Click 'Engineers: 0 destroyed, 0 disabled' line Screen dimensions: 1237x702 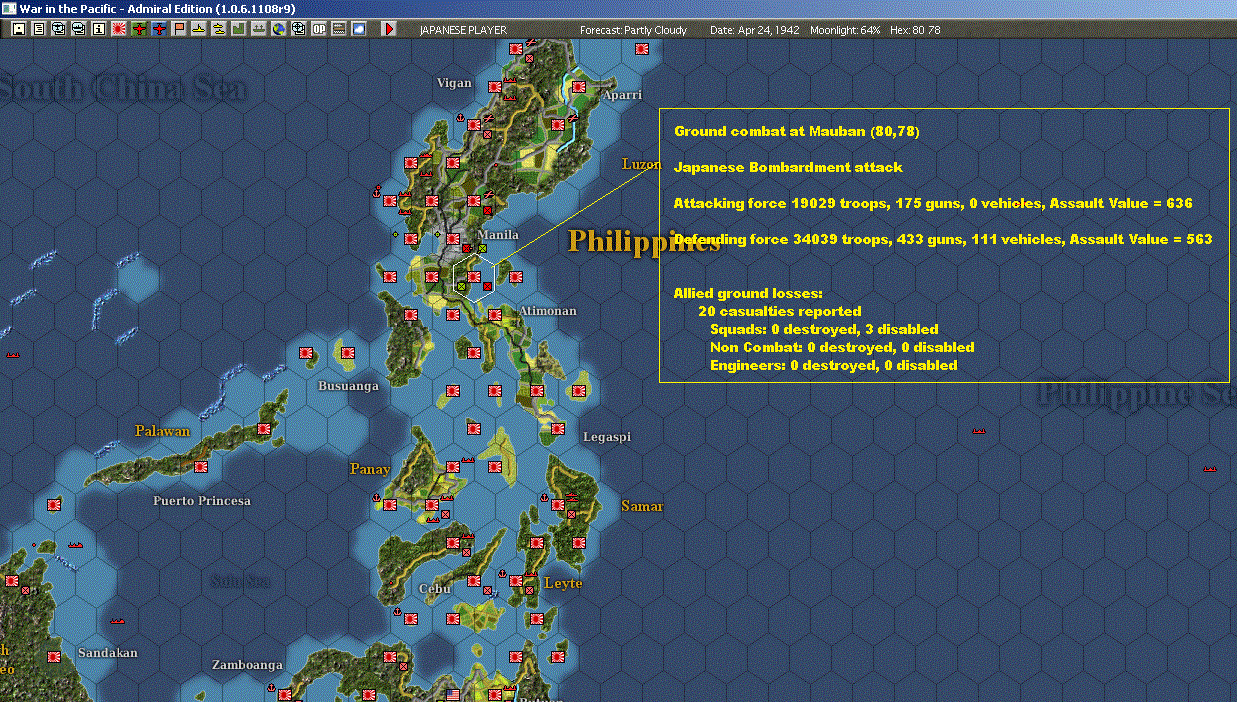pyautogui.click(x=833, y=365)
